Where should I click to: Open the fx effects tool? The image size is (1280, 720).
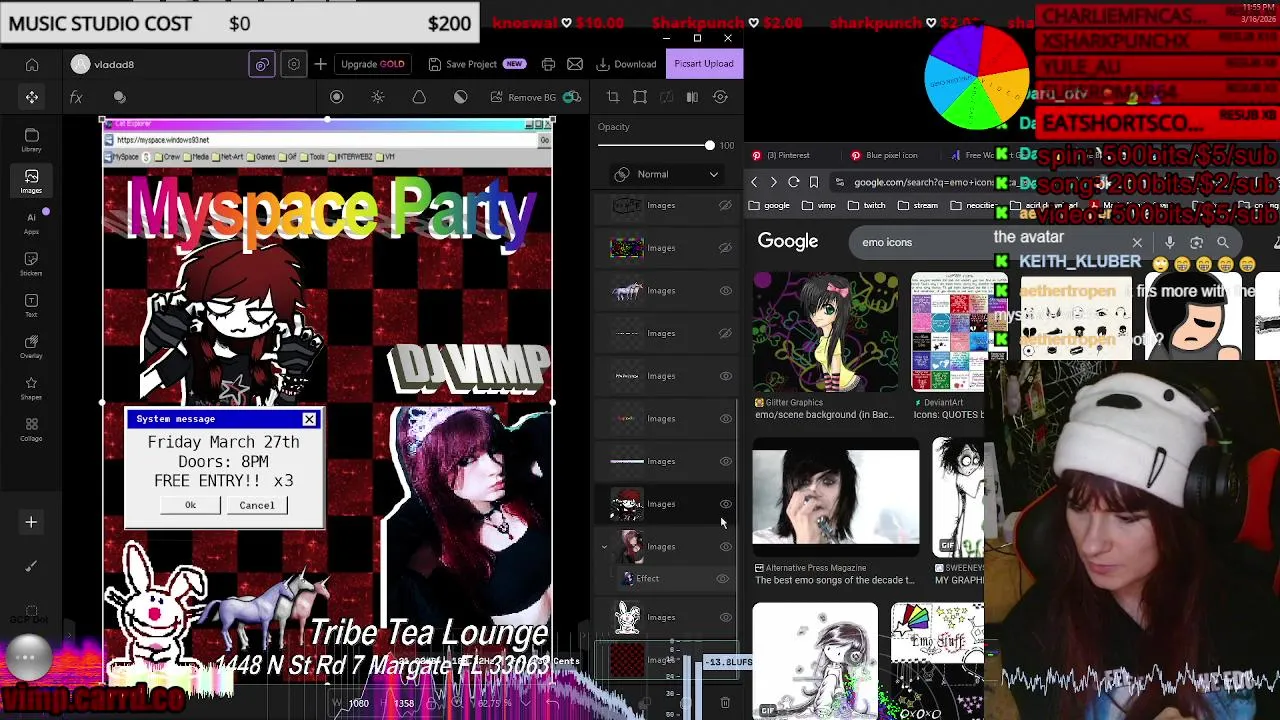tap(76, 97)
